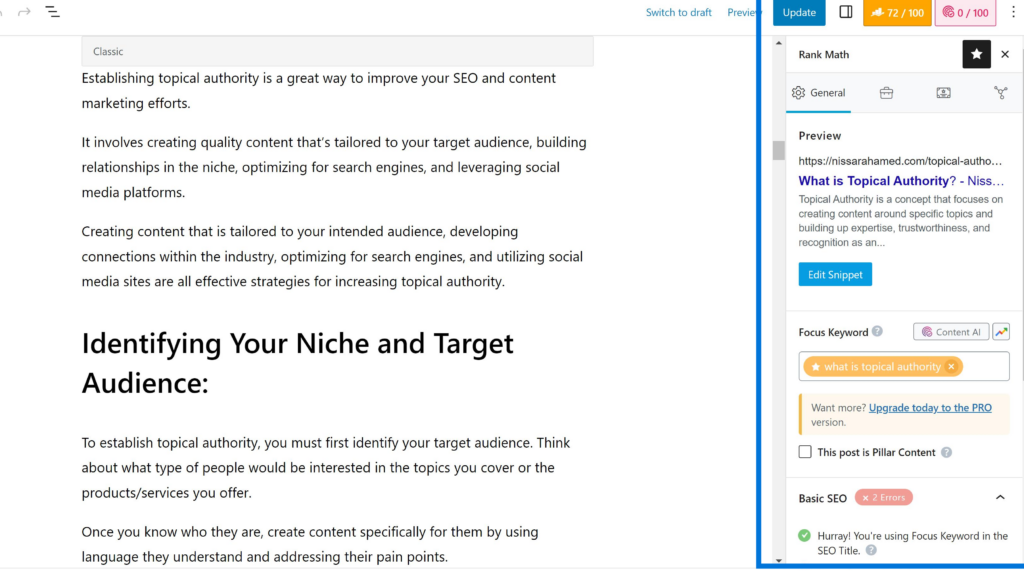Click the snippet preview description text
This screenshot has height=571, width=1024.
coord(901,221)
